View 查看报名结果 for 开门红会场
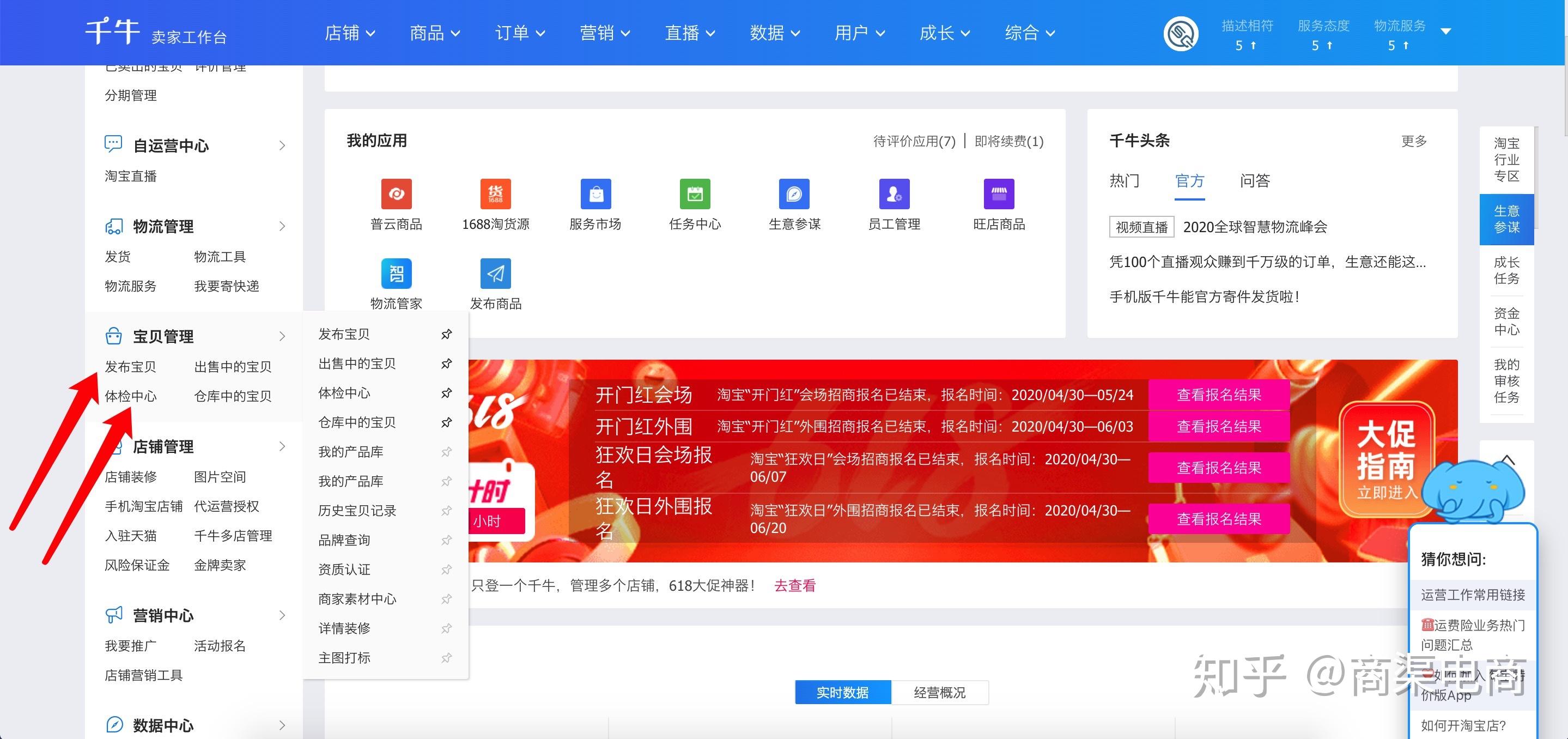Screen dimensions: 1568x739 tap(1219, 395)
